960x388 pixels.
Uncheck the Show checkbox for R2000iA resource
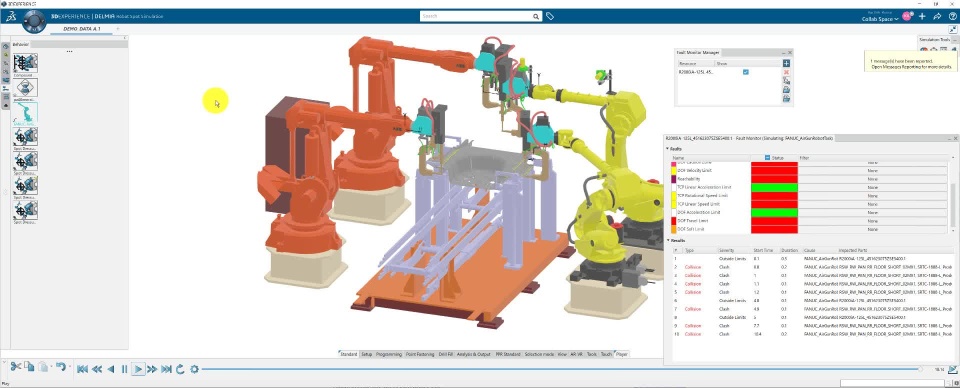pos(746,72)
